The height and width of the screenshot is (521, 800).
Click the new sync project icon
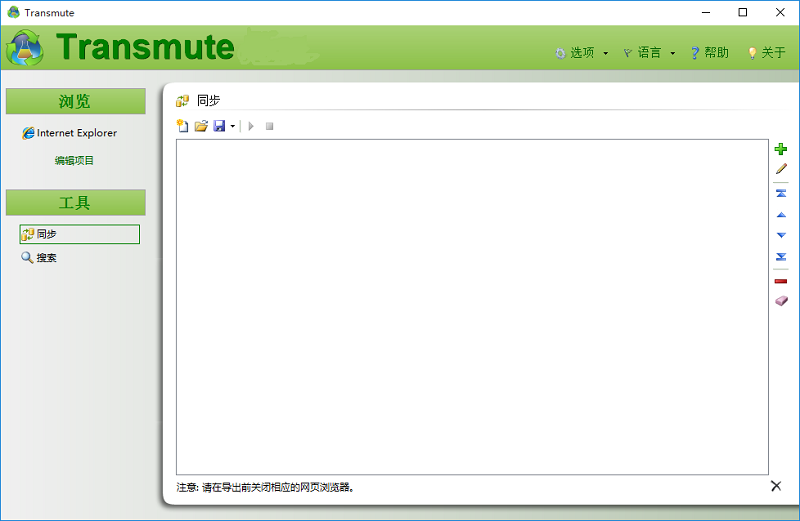click(182, 126)
